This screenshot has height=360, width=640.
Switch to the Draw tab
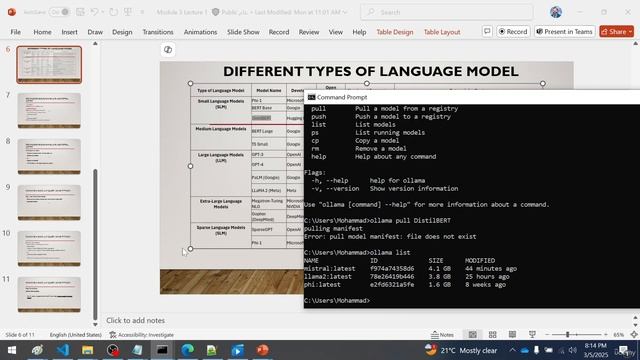pos(95,32)
